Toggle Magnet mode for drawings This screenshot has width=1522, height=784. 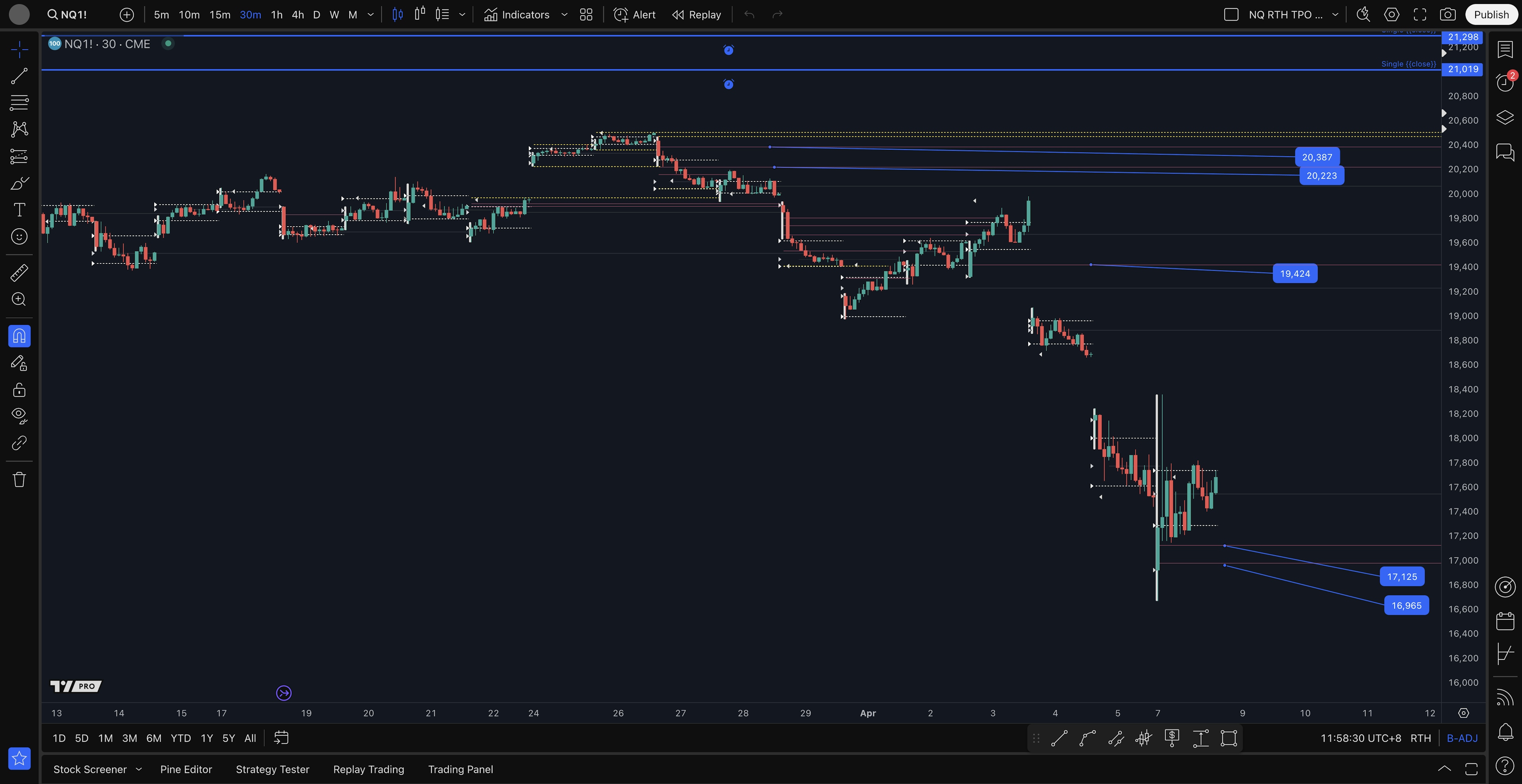[x=19, y=336]
